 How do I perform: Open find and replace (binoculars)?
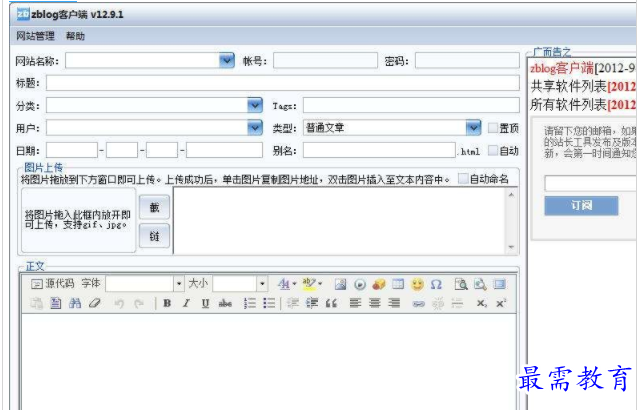[75, 303]
